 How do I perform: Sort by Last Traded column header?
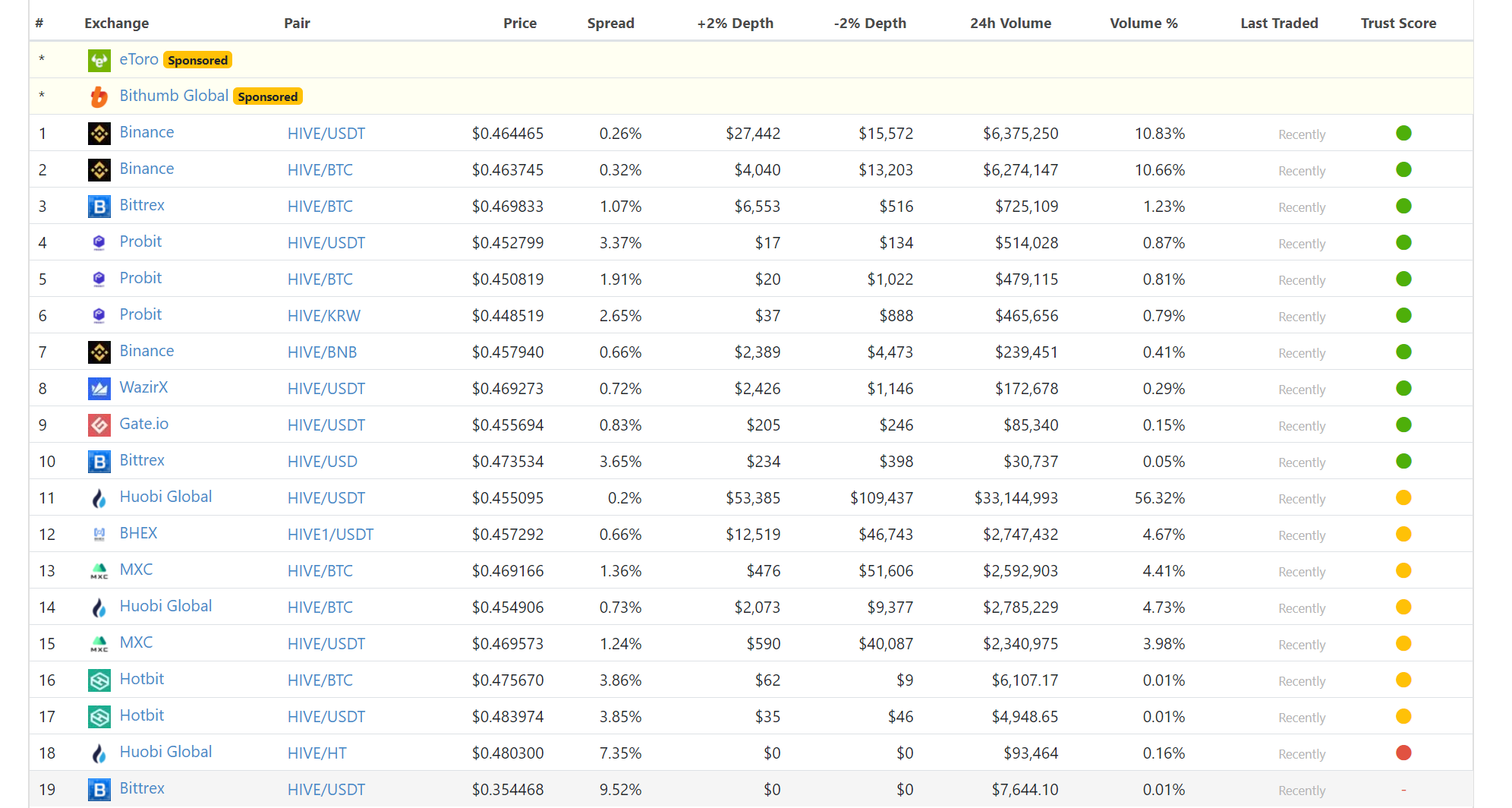point(1279,24)
